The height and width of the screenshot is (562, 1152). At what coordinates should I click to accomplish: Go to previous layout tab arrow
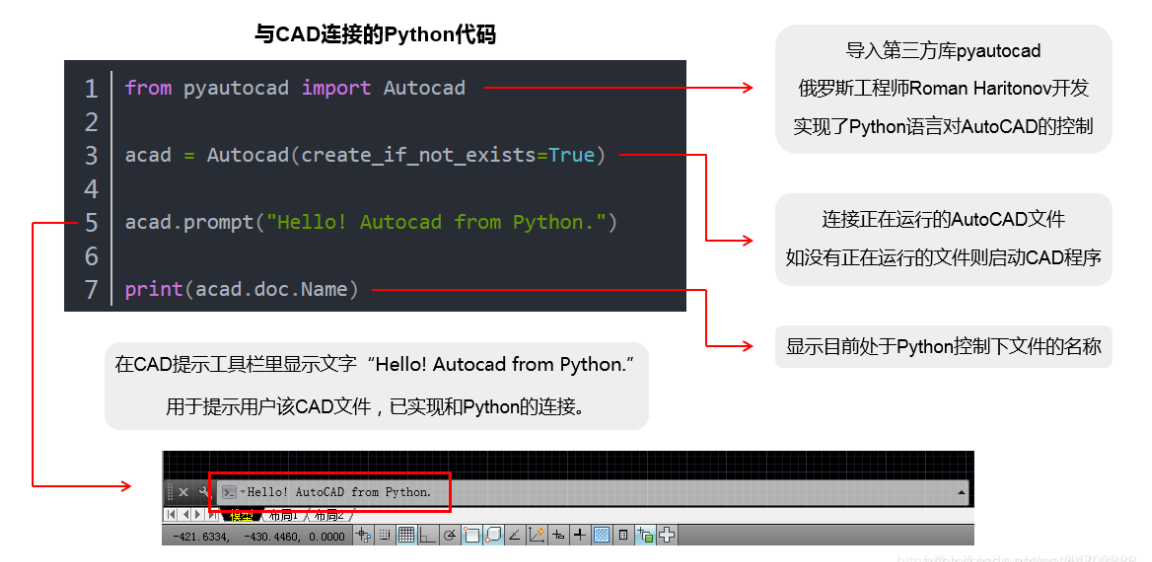pyautogui.click(x=185, y=515)
